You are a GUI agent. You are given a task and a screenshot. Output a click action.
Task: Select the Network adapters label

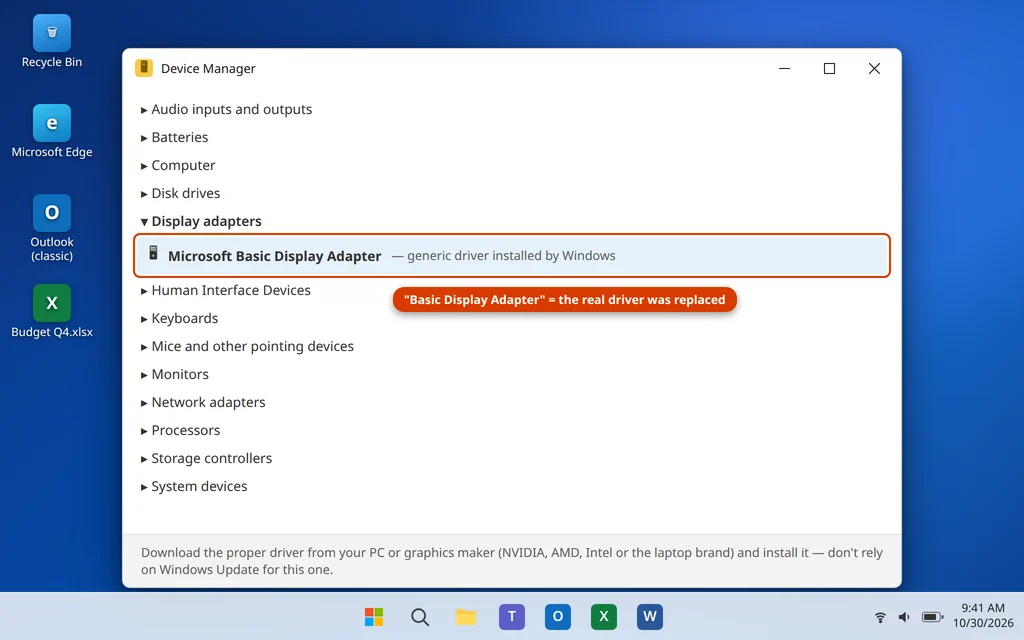tap(208, 402)
